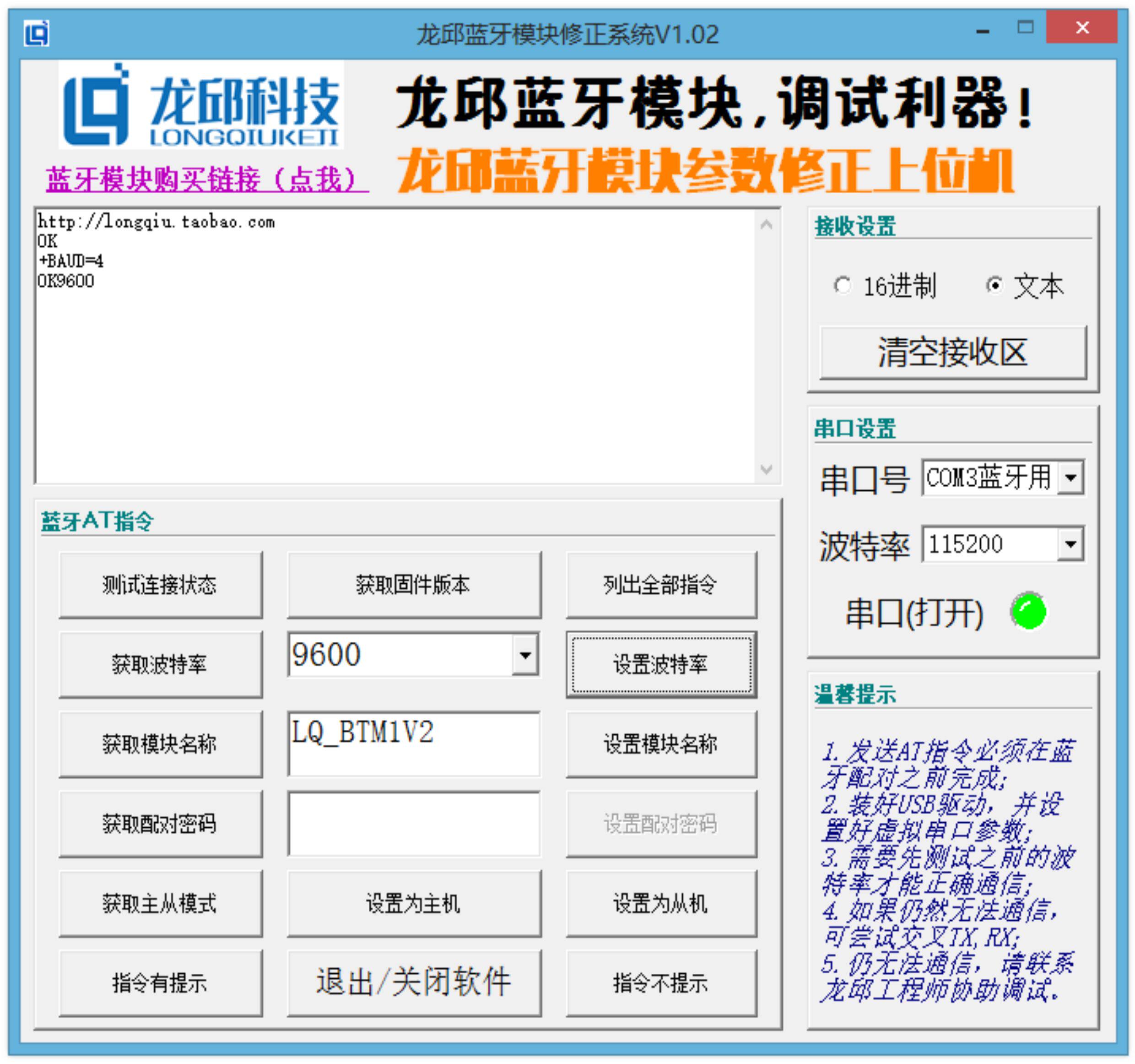Click 获取固件版本 firmware version button

click(x=414, y=585)
